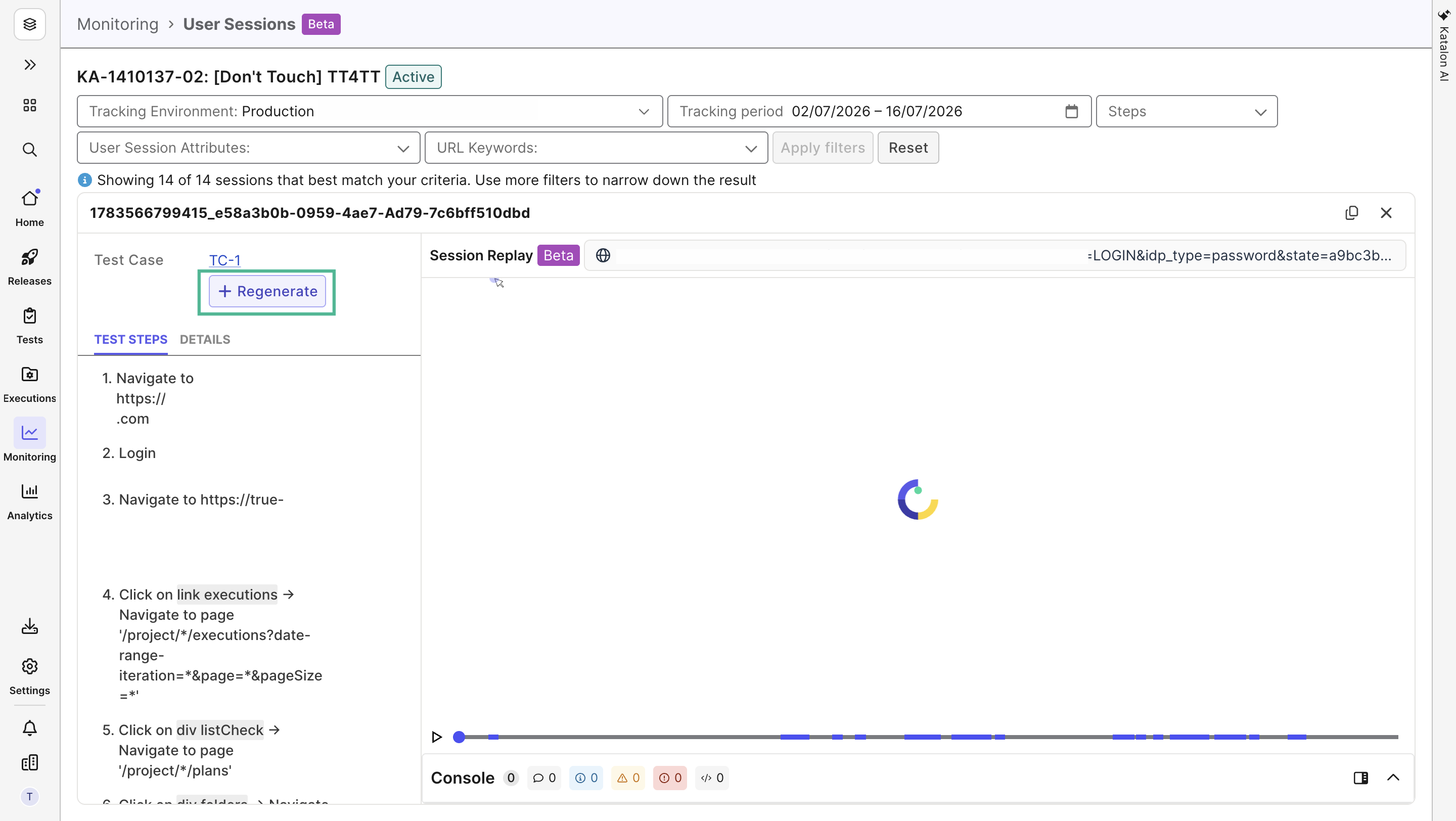Image resolution: width=1456 pixels, height=821 pixels.
Task: Switch to TEST STEPS tab
Action: click(130, 340)
